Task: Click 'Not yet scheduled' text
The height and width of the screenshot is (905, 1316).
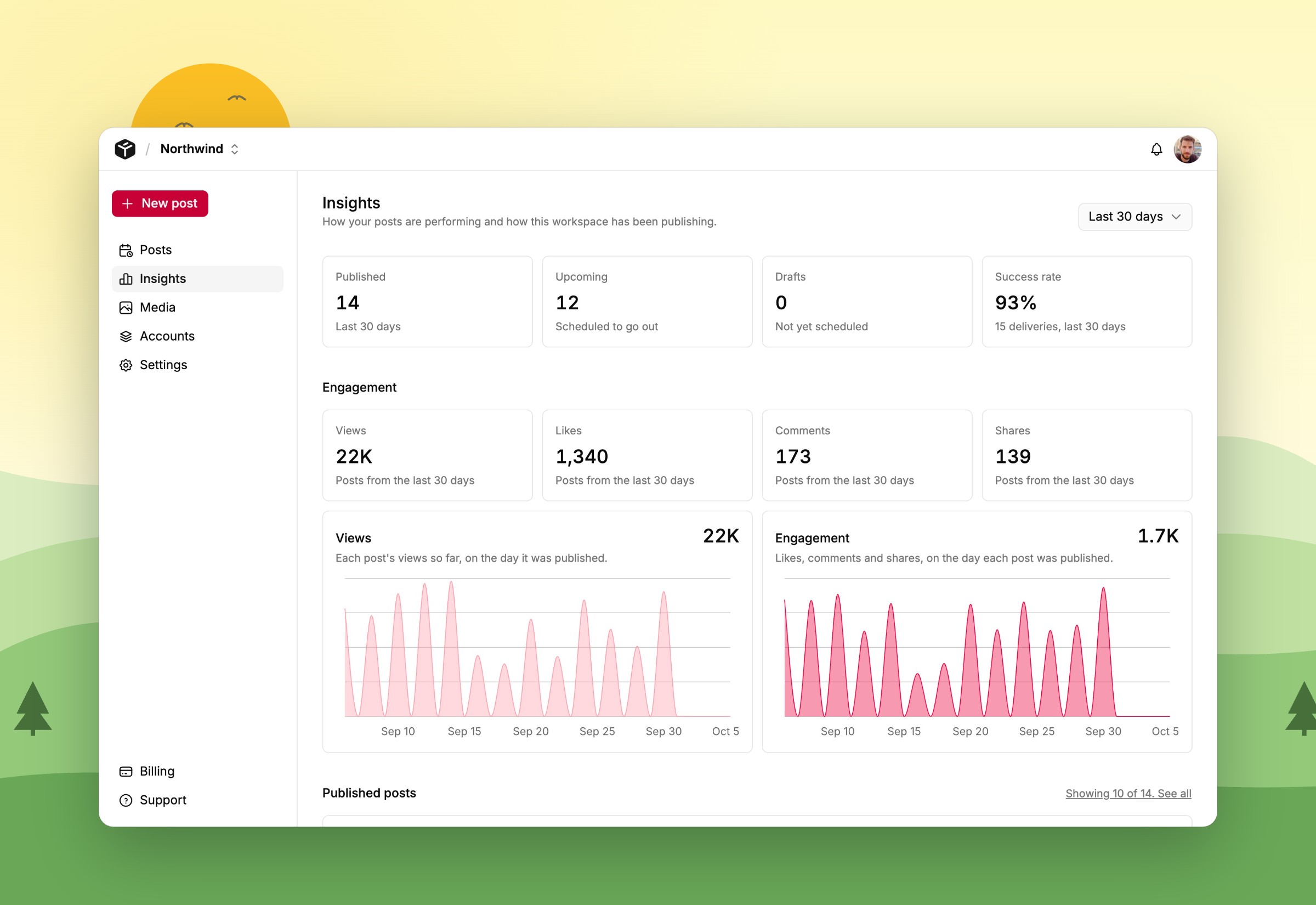Action: (x=821, y=326)
